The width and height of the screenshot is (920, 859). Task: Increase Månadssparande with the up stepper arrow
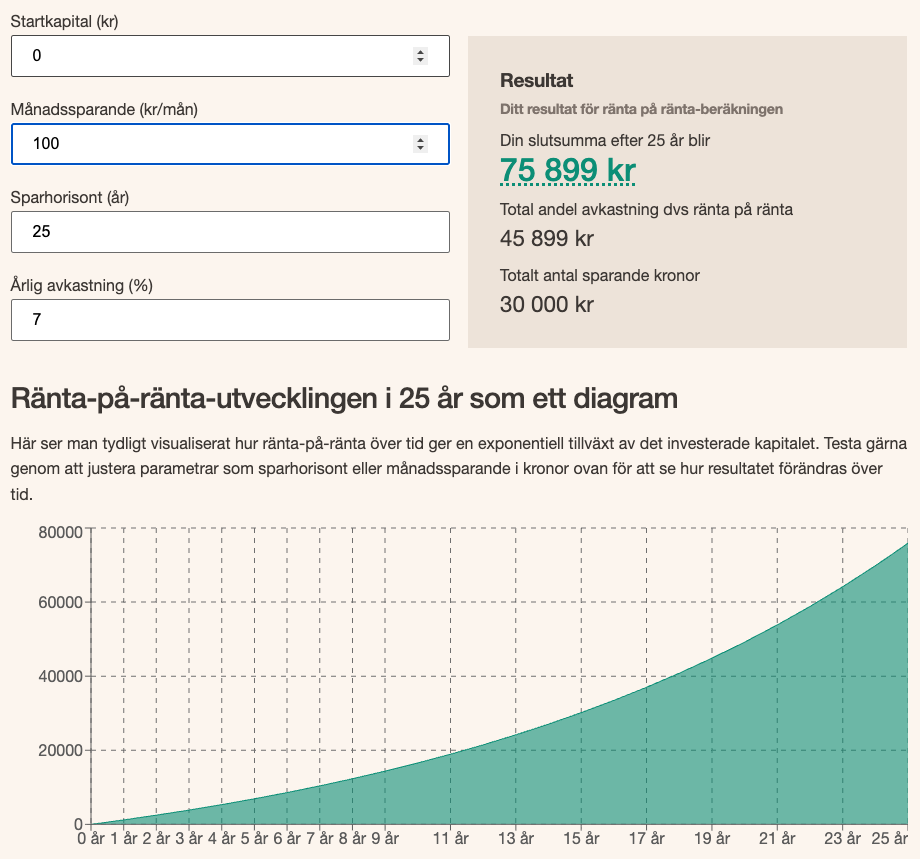coord(420,140)
